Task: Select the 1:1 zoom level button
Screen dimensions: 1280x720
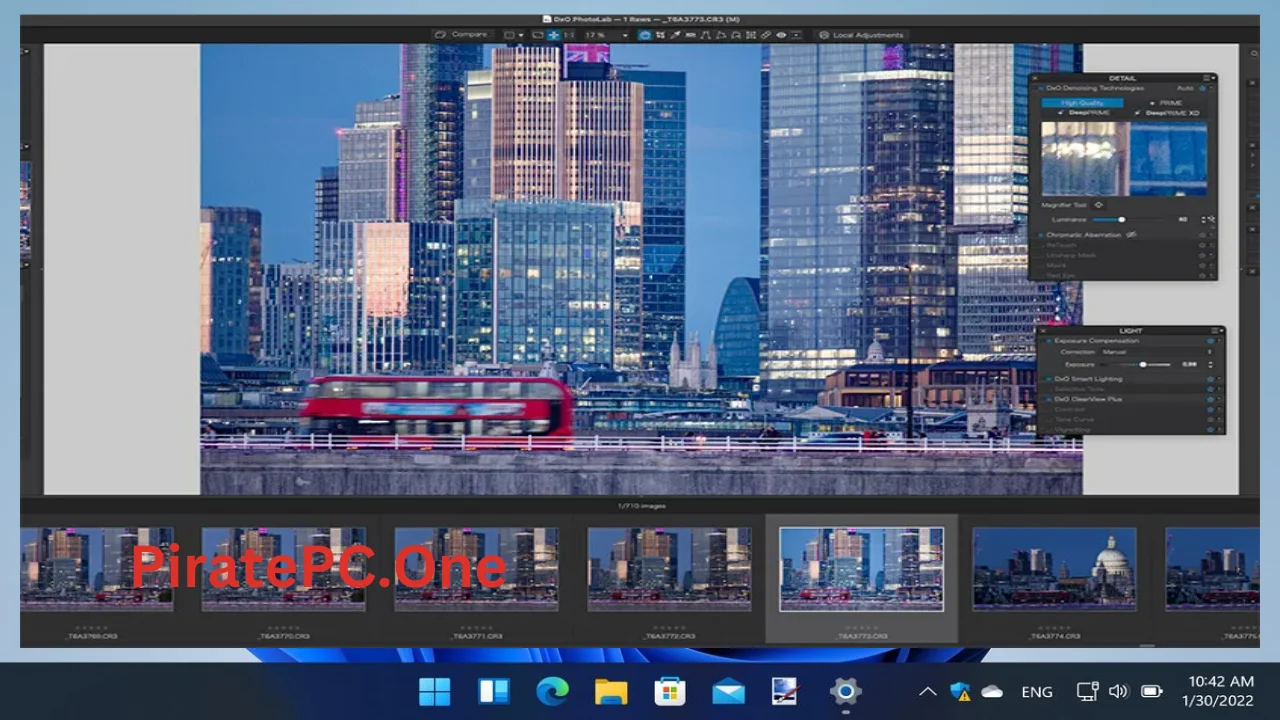Action: click(569, 35)
